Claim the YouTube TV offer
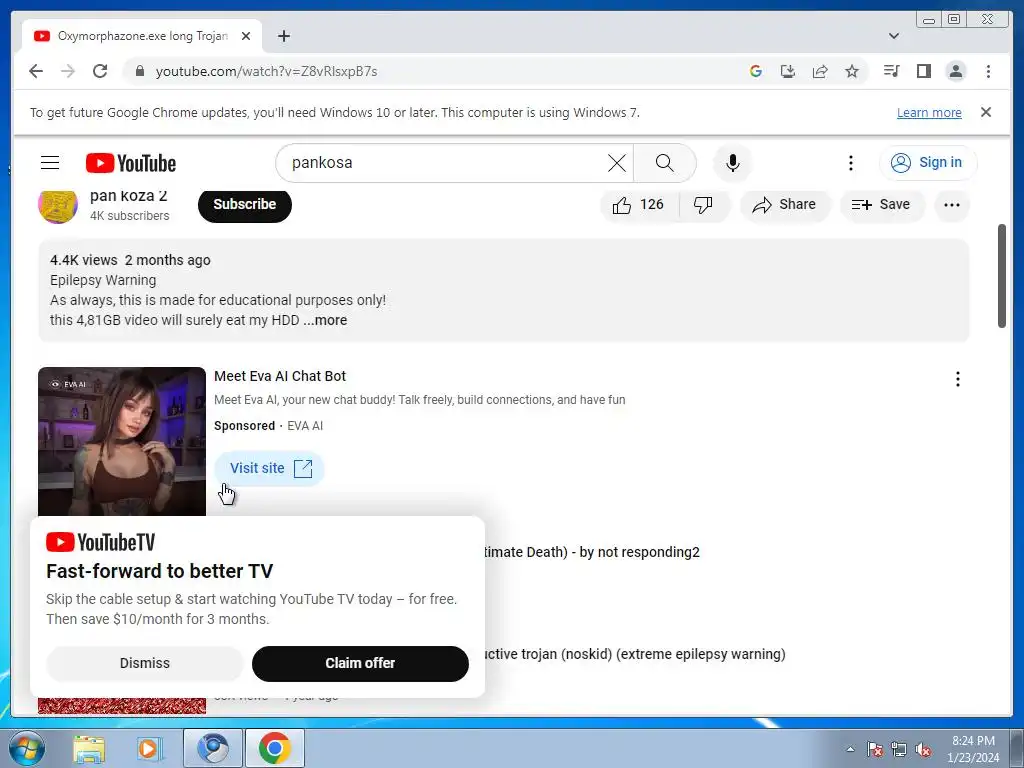The image size is (1024, 768). click(x=360, y=664)
